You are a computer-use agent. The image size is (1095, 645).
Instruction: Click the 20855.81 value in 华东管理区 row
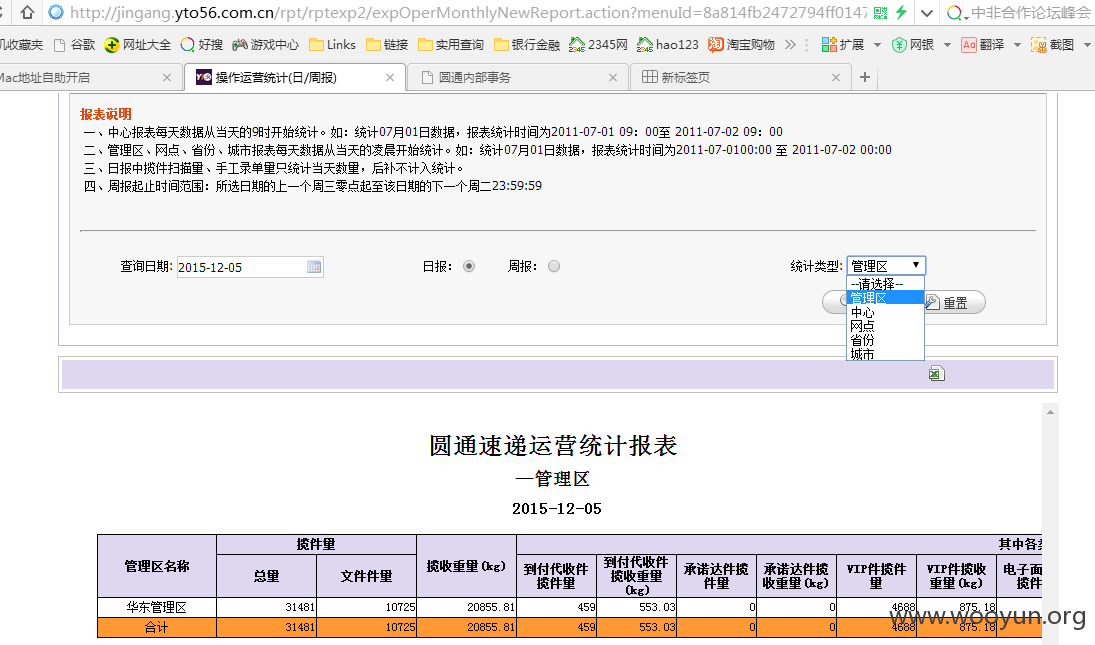(491, 607)
